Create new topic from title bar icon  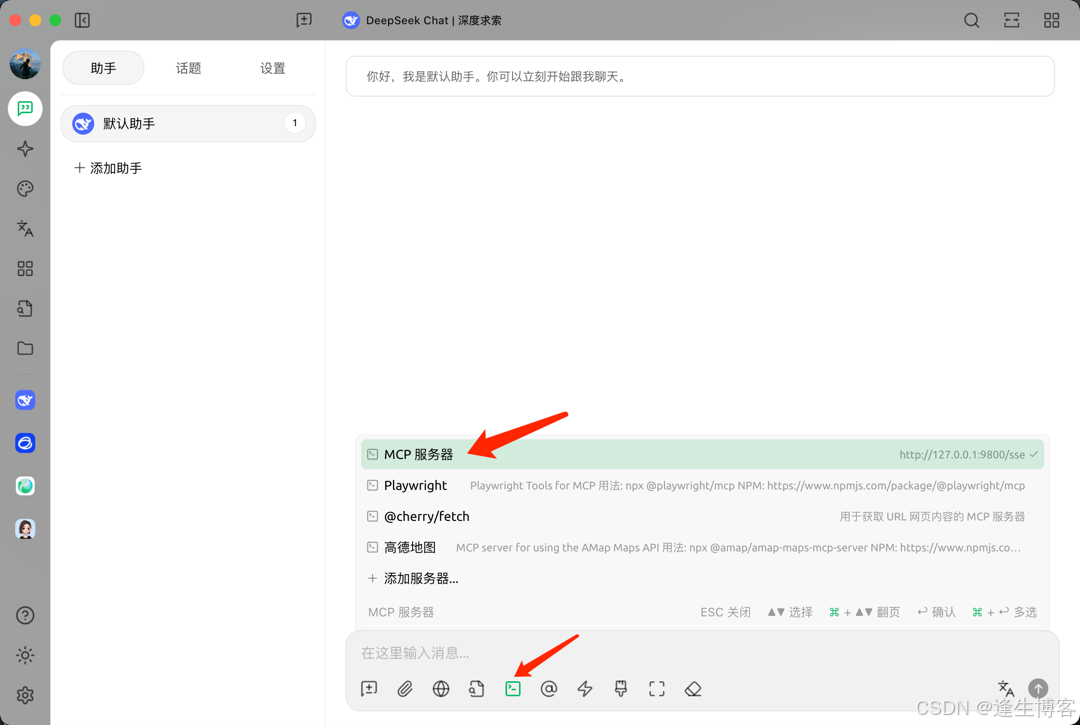point(304,21)
